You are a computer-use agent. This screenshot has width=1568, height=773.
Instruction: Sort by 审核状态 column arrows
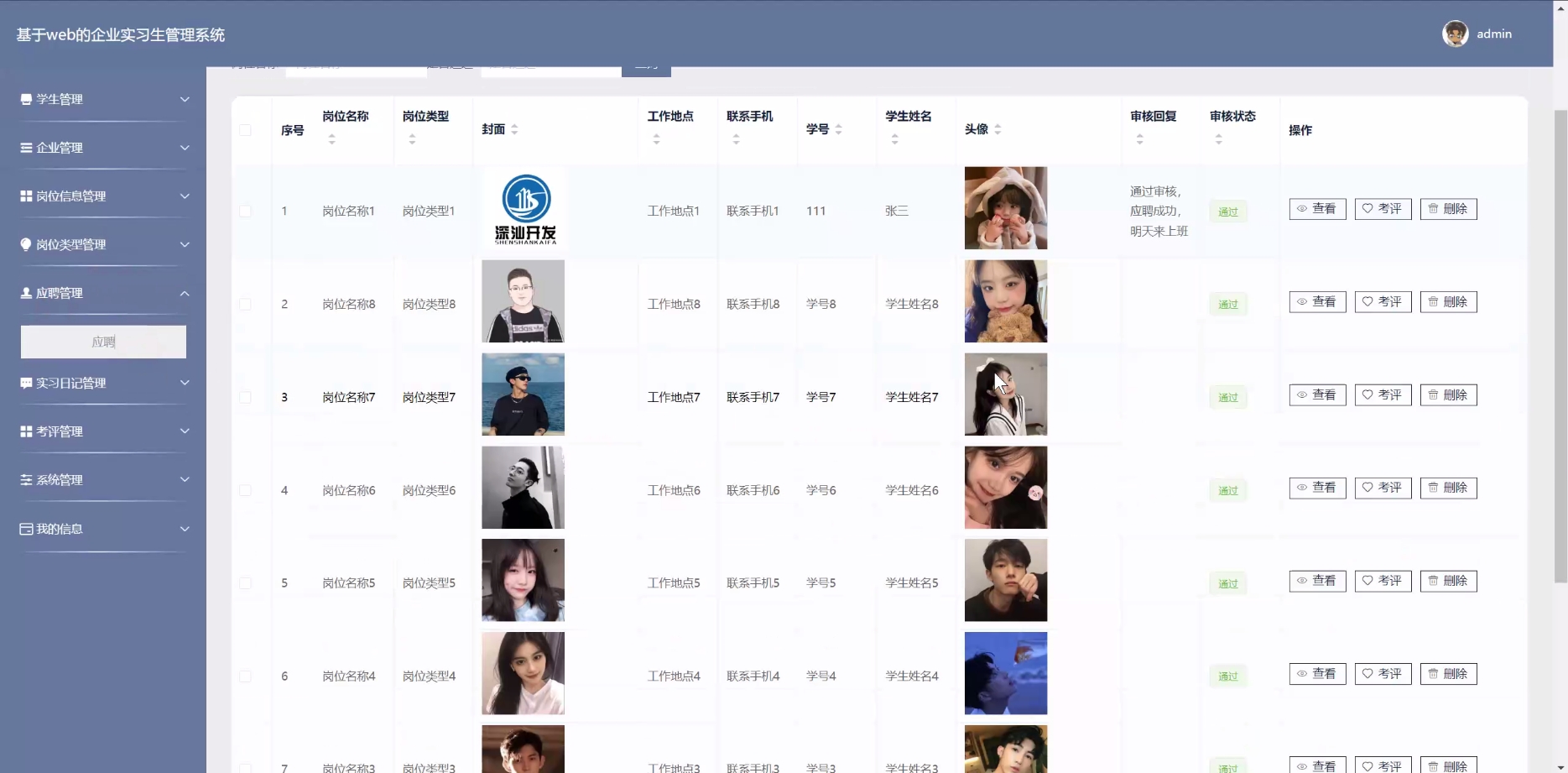(x=1219, y=139)
